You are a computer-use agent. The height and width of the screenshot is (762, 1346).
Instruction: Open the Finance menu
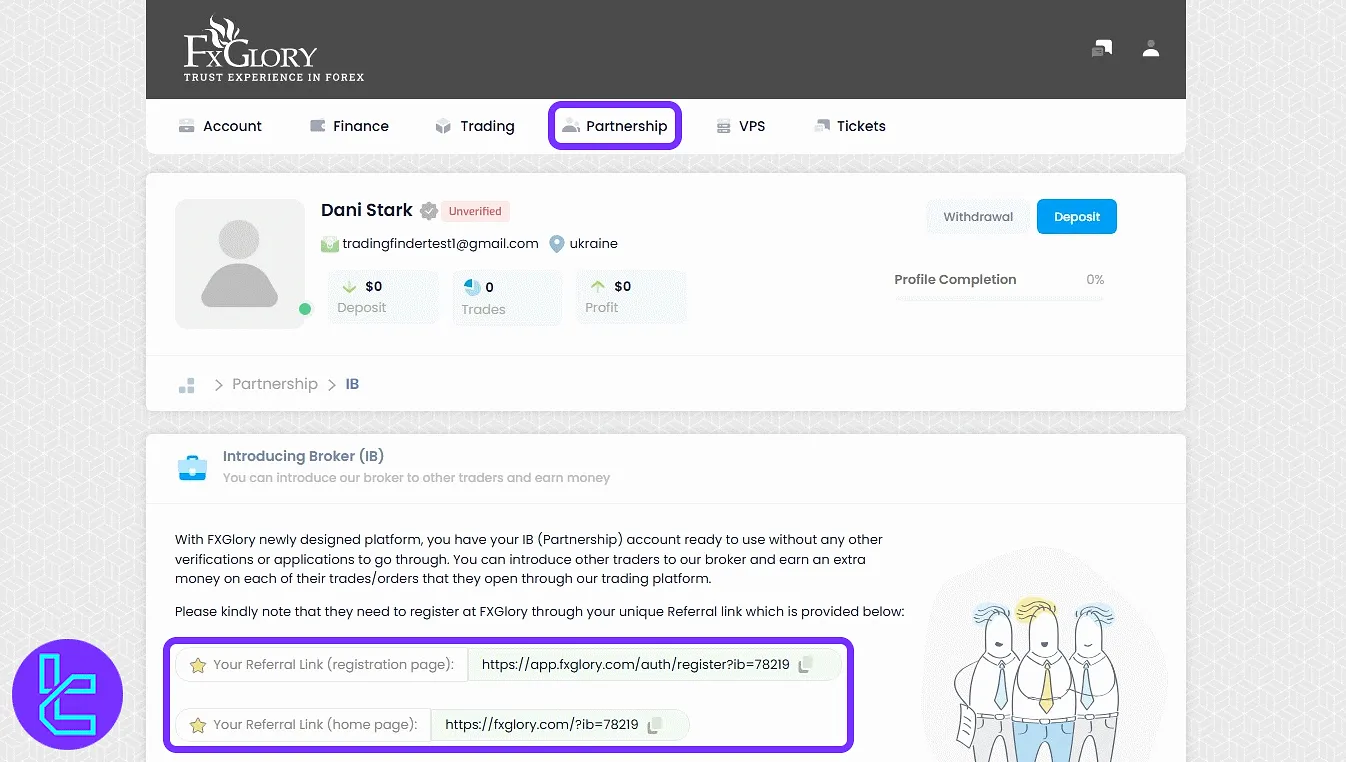(349, 126)
